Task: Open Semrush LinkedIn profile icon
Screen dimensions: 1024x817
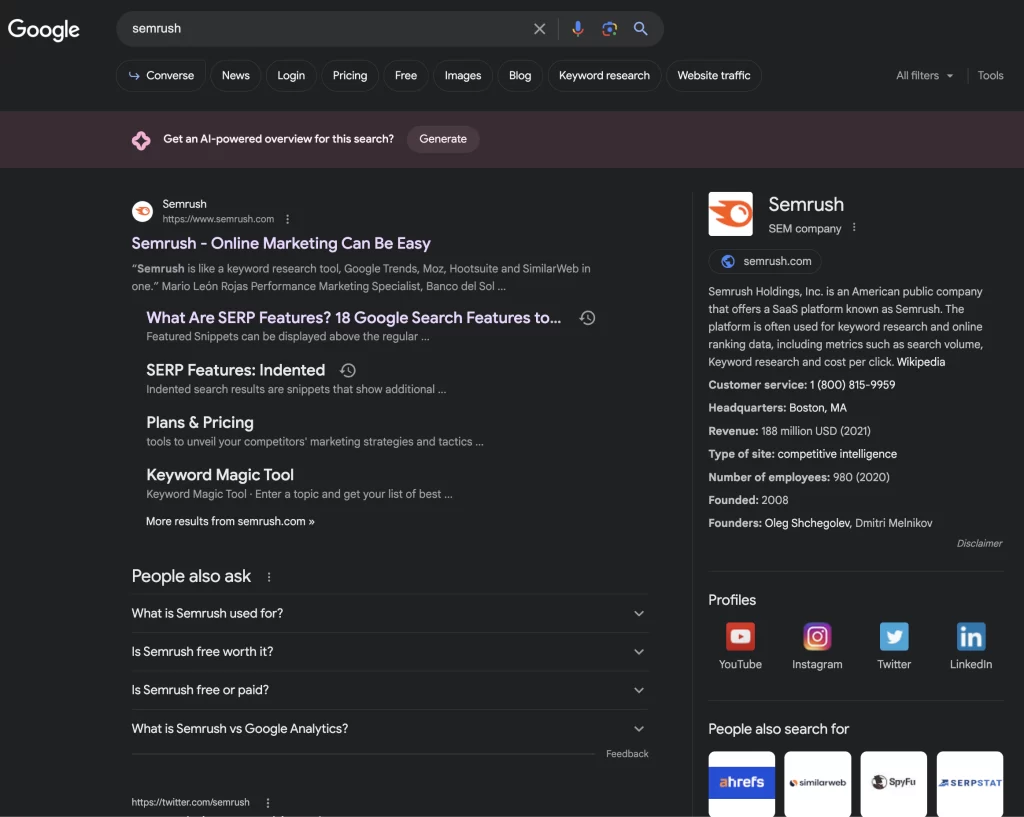Action: click(x=970, y=636)
